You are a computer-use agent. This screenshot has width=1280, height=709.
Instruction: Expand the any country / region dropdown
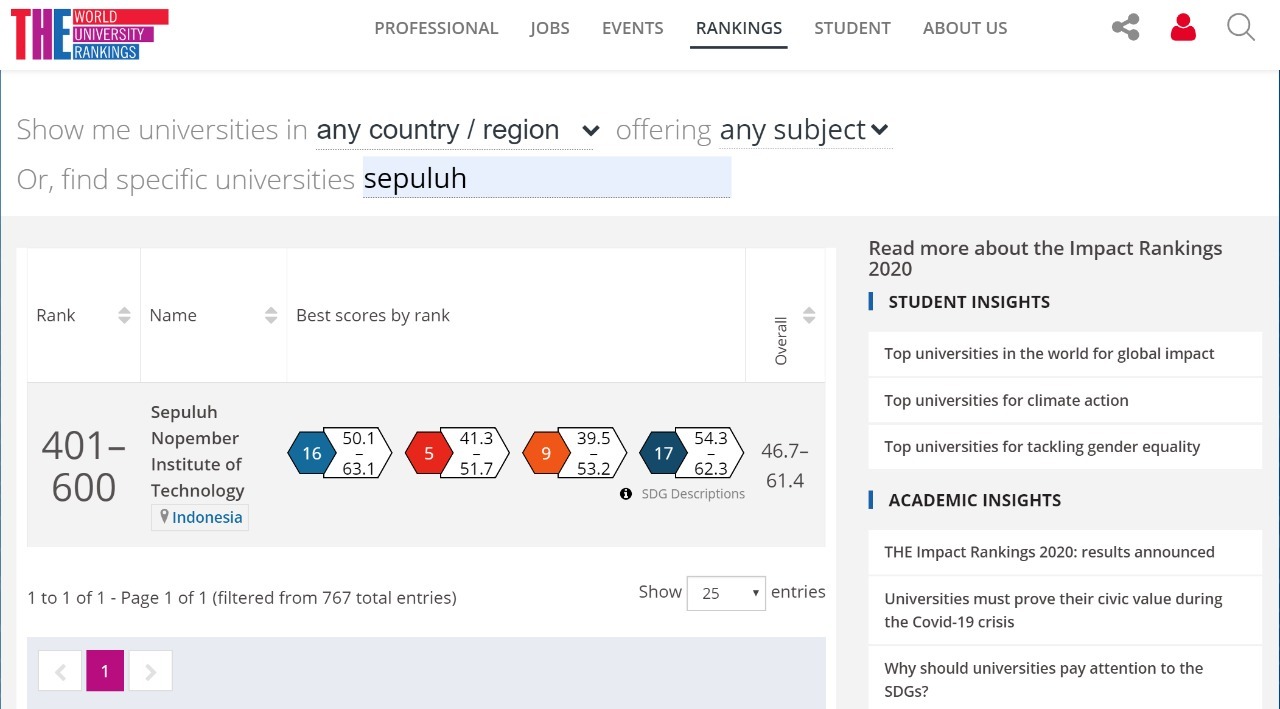point(457,130)
